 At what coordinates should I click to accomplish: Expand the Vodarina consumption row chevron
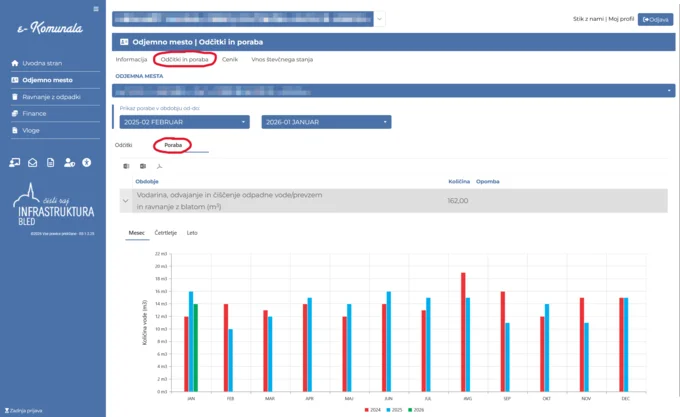pyautogui.click(x=124, y=200)
